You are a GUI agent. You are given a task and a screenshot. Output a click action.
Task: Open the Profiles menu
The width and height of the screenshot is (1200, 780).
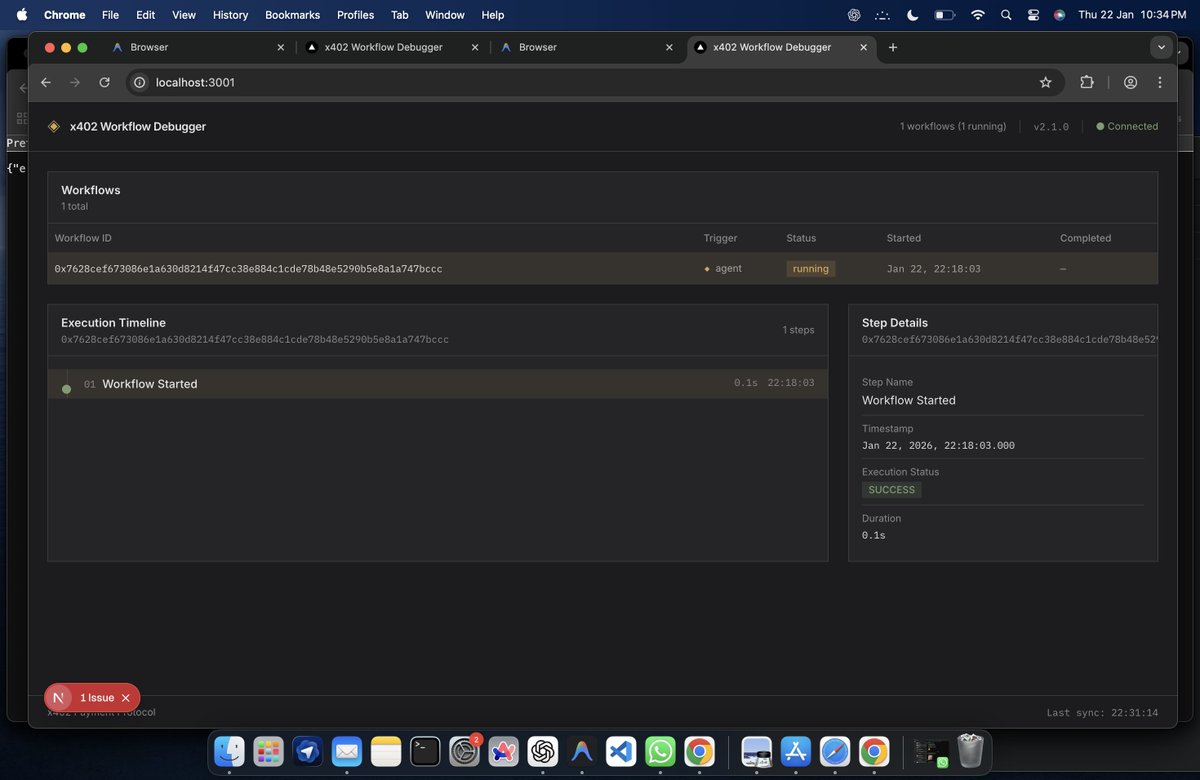point(355,15)
